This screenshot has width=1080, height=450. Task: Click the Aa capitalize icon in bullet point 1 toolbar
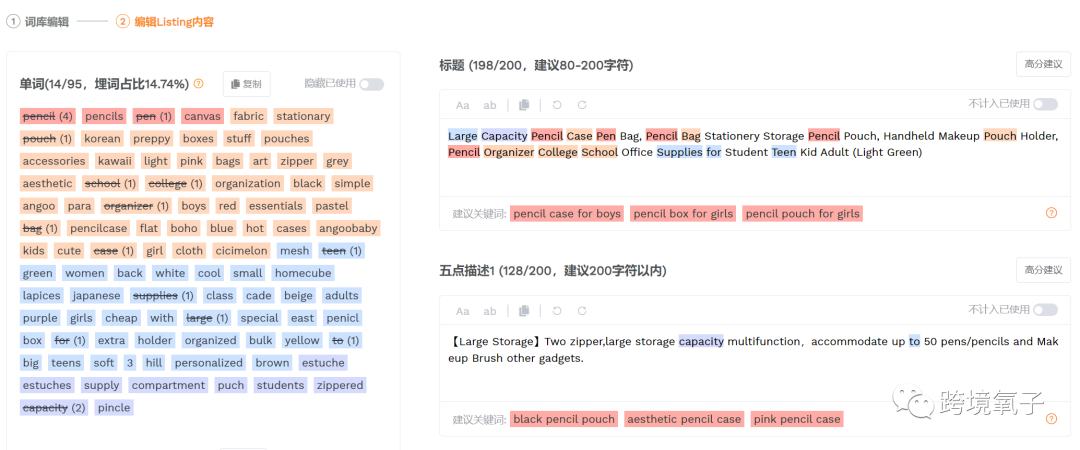(x=463, y=311)
